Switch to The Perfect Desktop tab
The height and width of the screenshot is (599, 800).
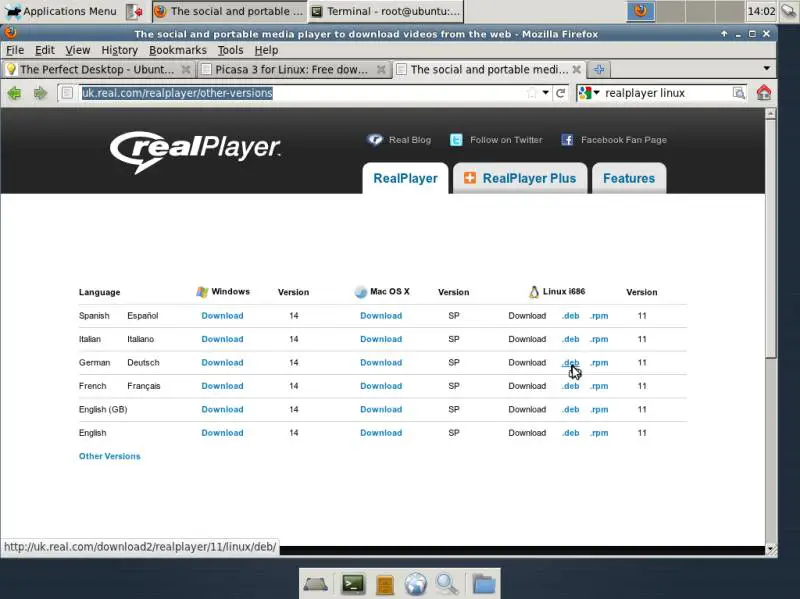(x=97, y=69)
